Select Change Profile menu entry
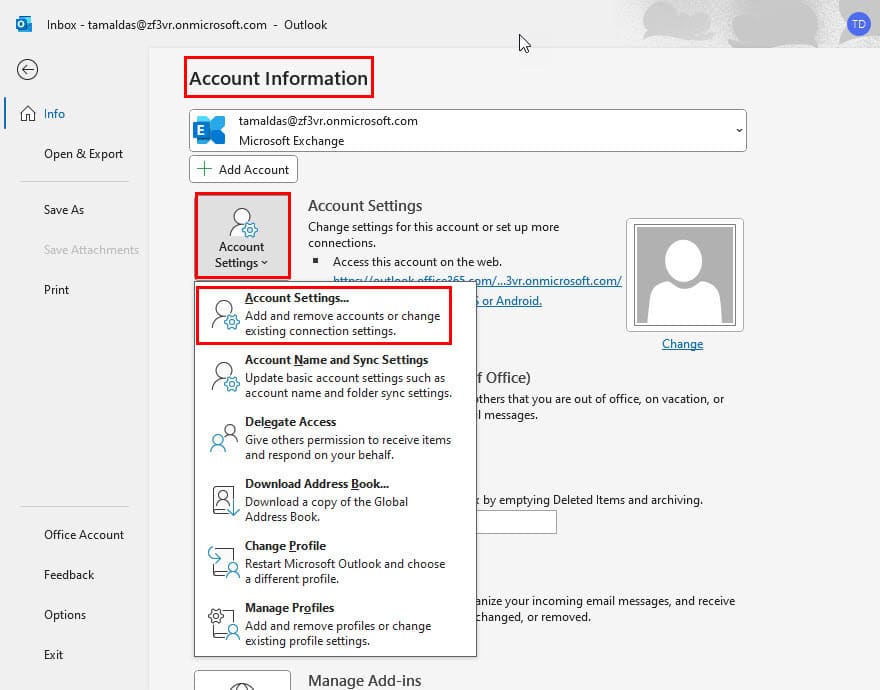This screenshot has height=690, width=880. (335, 563)
